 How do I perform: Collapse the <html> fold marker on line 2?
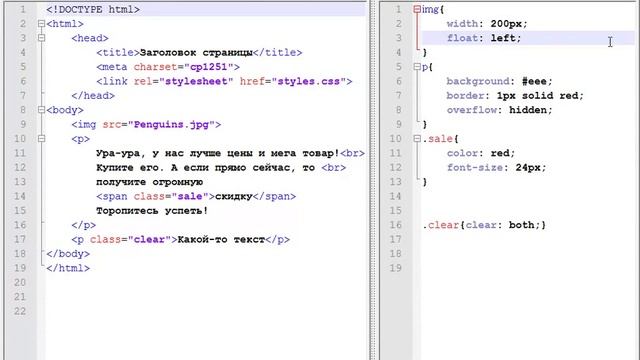coord(41,24)
